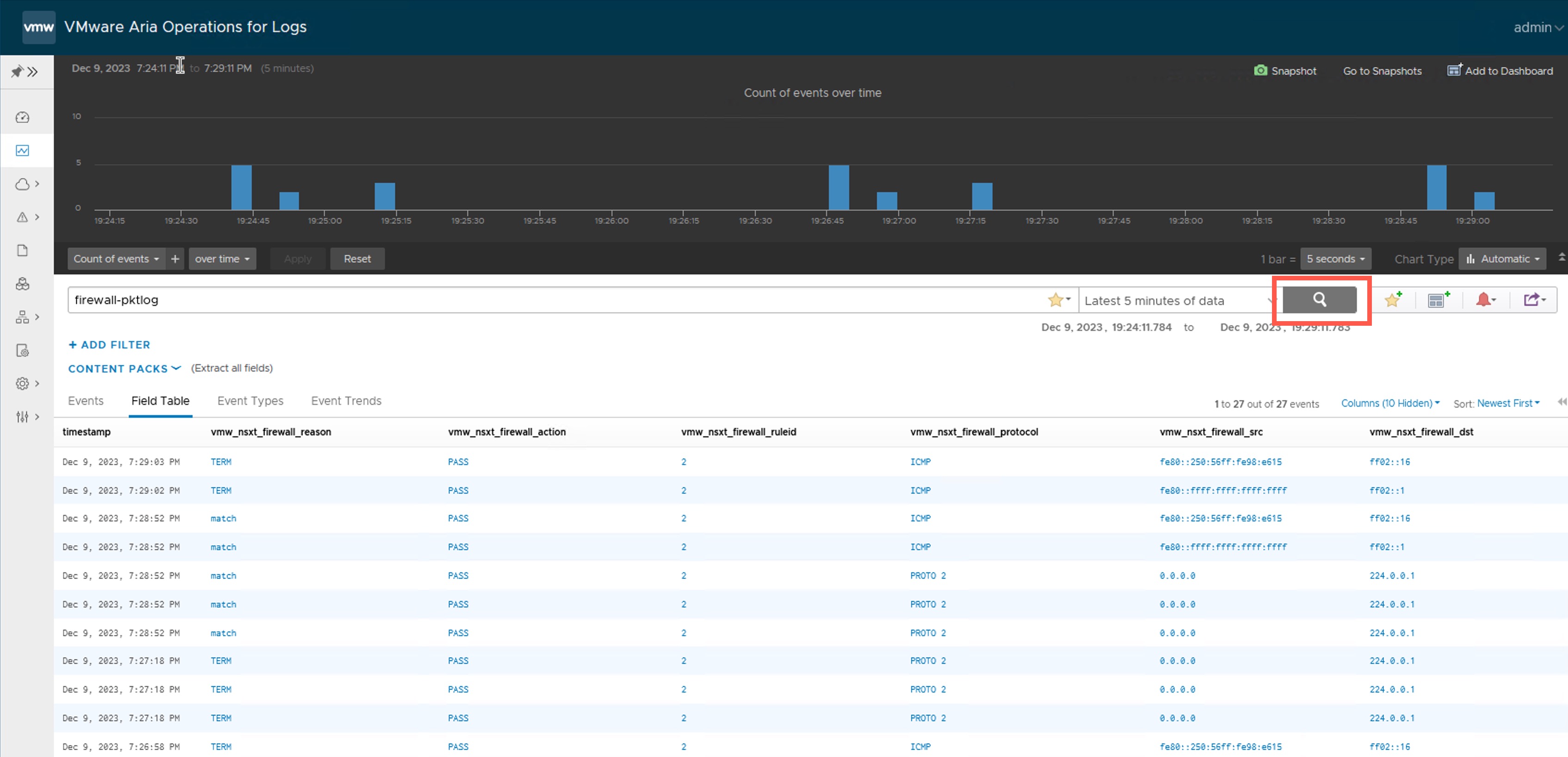Click the Reset button

click(357, 259)
